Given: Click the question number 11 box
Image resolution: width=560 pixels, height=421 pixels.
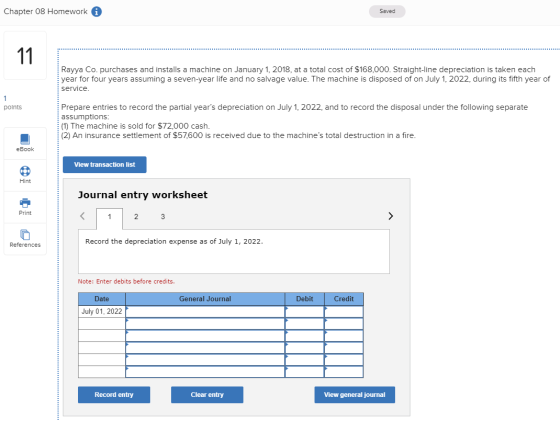Looking at the screenshot, I should point(25,56).
